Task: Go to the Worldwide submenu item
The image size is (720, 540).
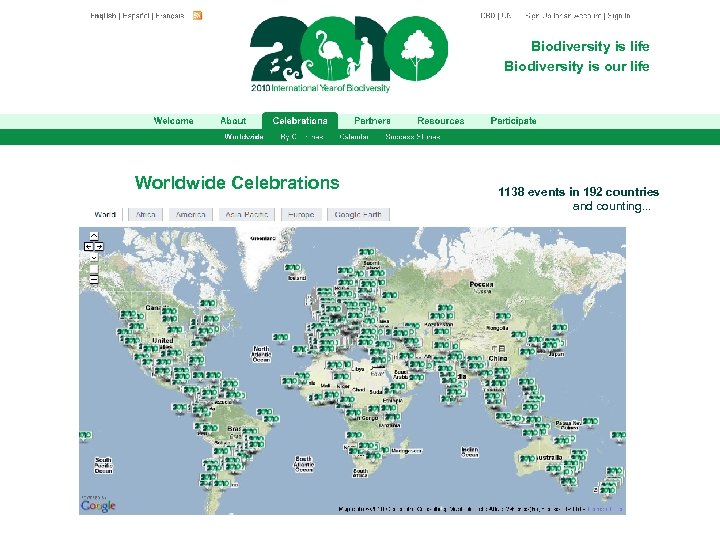Action: pos(243,137)
